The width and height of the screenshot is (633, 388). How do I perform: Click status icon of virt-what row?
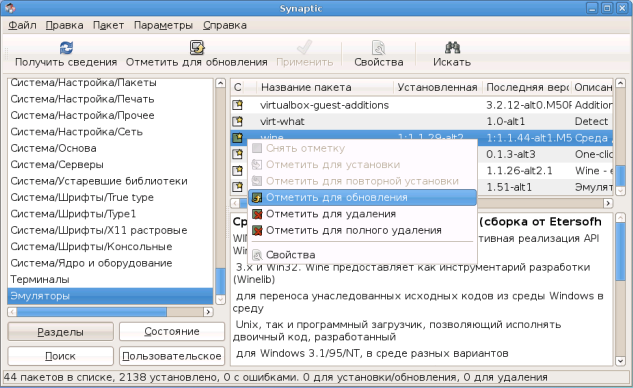(238, 121)
